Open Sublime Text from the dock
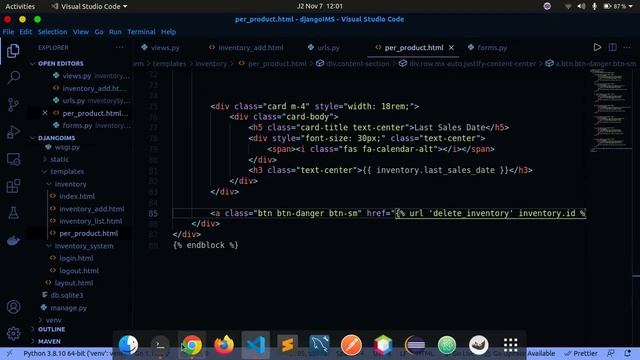The height and width of the screenshot is (360, 640). (x=287, y=345)
